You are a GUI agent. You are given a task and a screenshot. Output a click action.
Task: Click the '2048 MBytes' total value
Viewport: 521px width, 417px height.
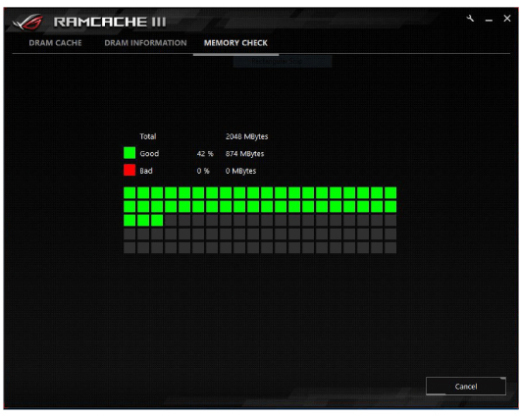click(247, 136)
